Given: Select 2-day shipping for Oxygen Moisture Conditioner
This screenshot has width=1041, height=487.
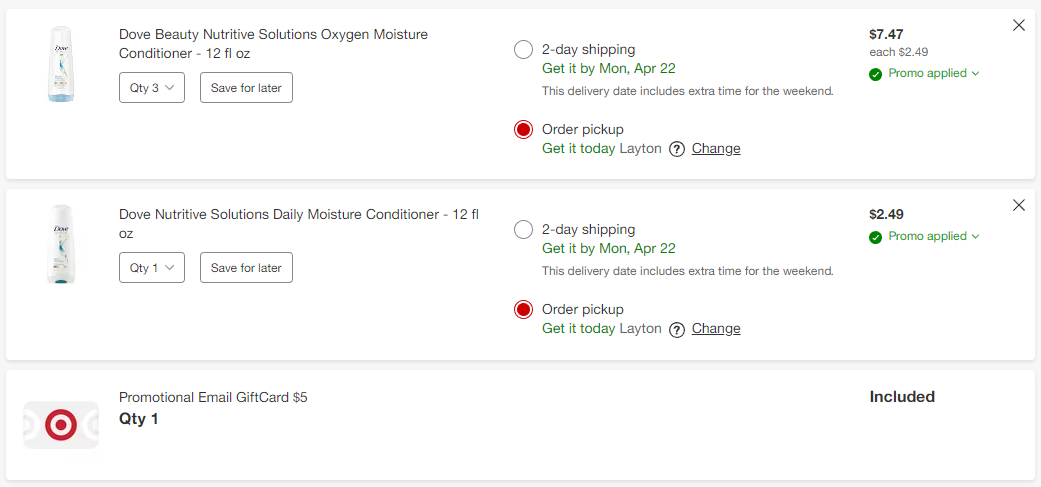Looking at the screenshot, I should (523, 49).
